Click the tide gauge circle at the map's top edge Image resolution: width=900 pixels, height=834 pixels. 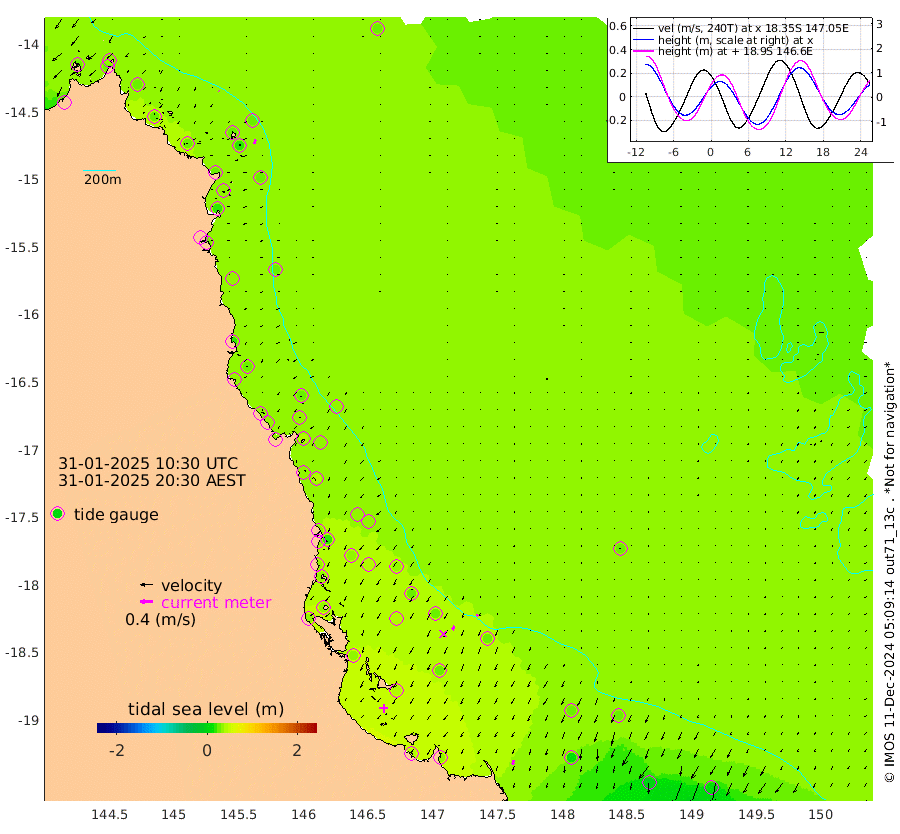[377, 28]
